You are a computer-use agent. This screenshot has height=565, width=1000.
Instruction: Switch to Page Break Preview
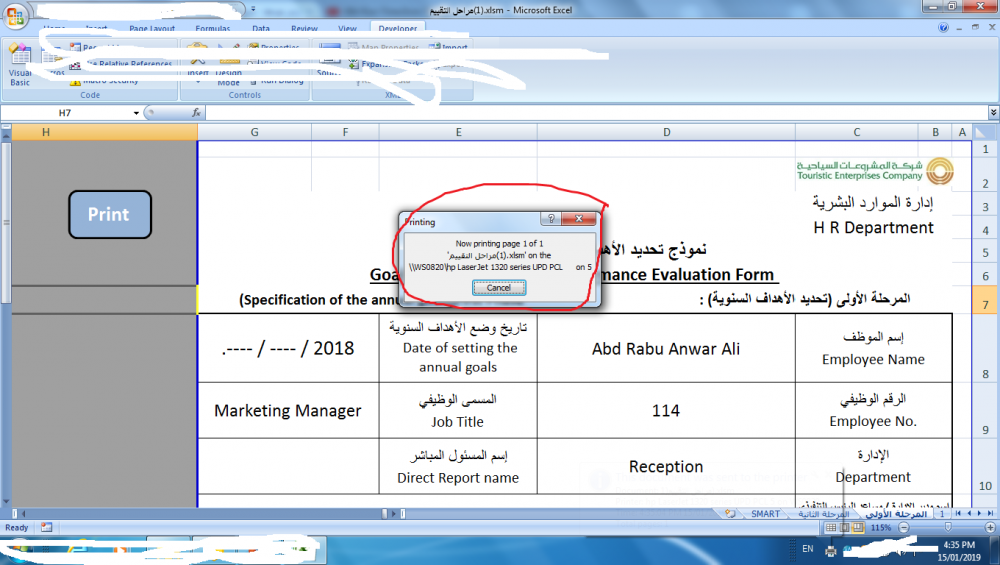(858, 527)
